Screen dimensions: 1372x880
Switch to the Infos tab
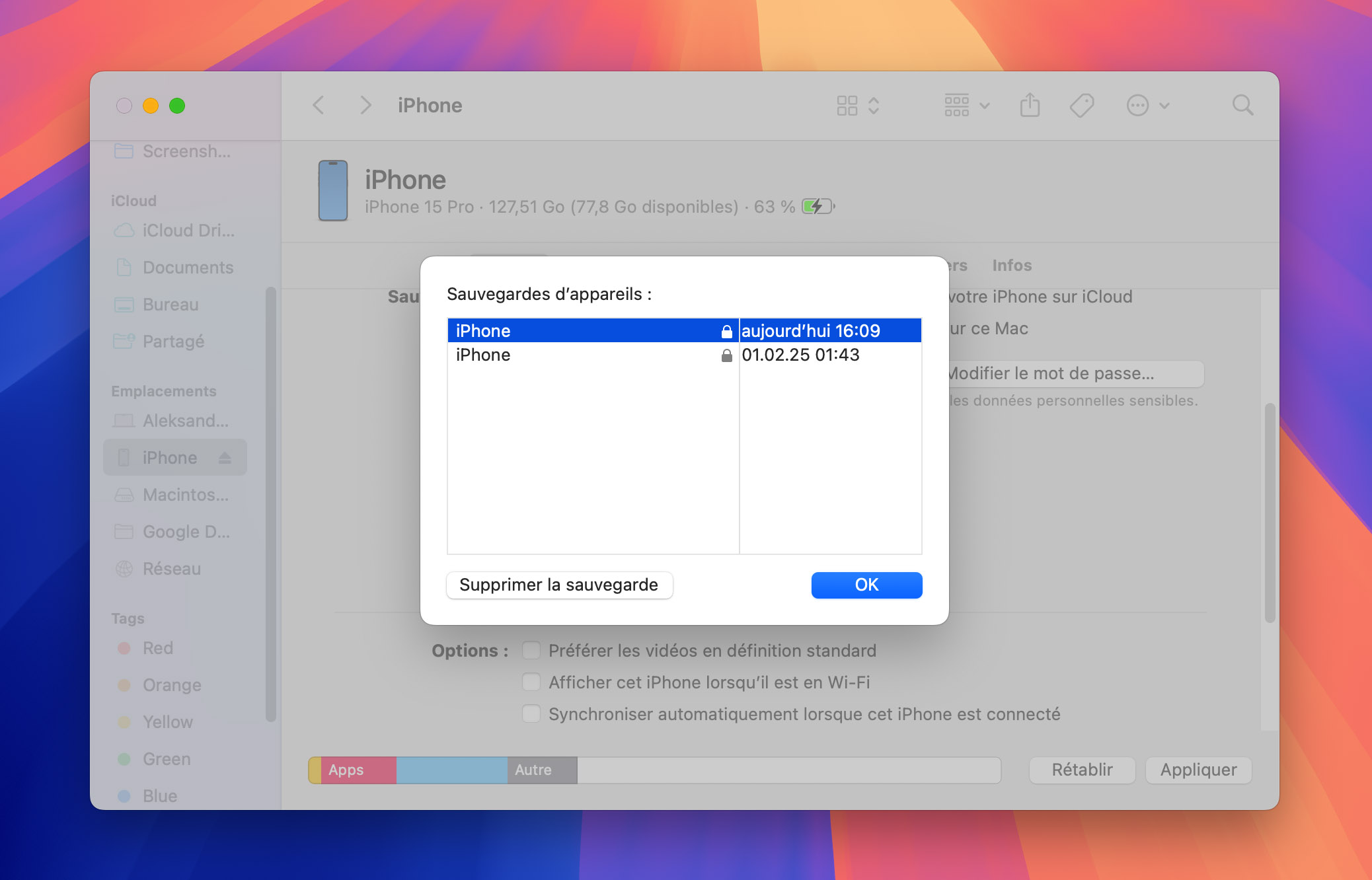1012,266
